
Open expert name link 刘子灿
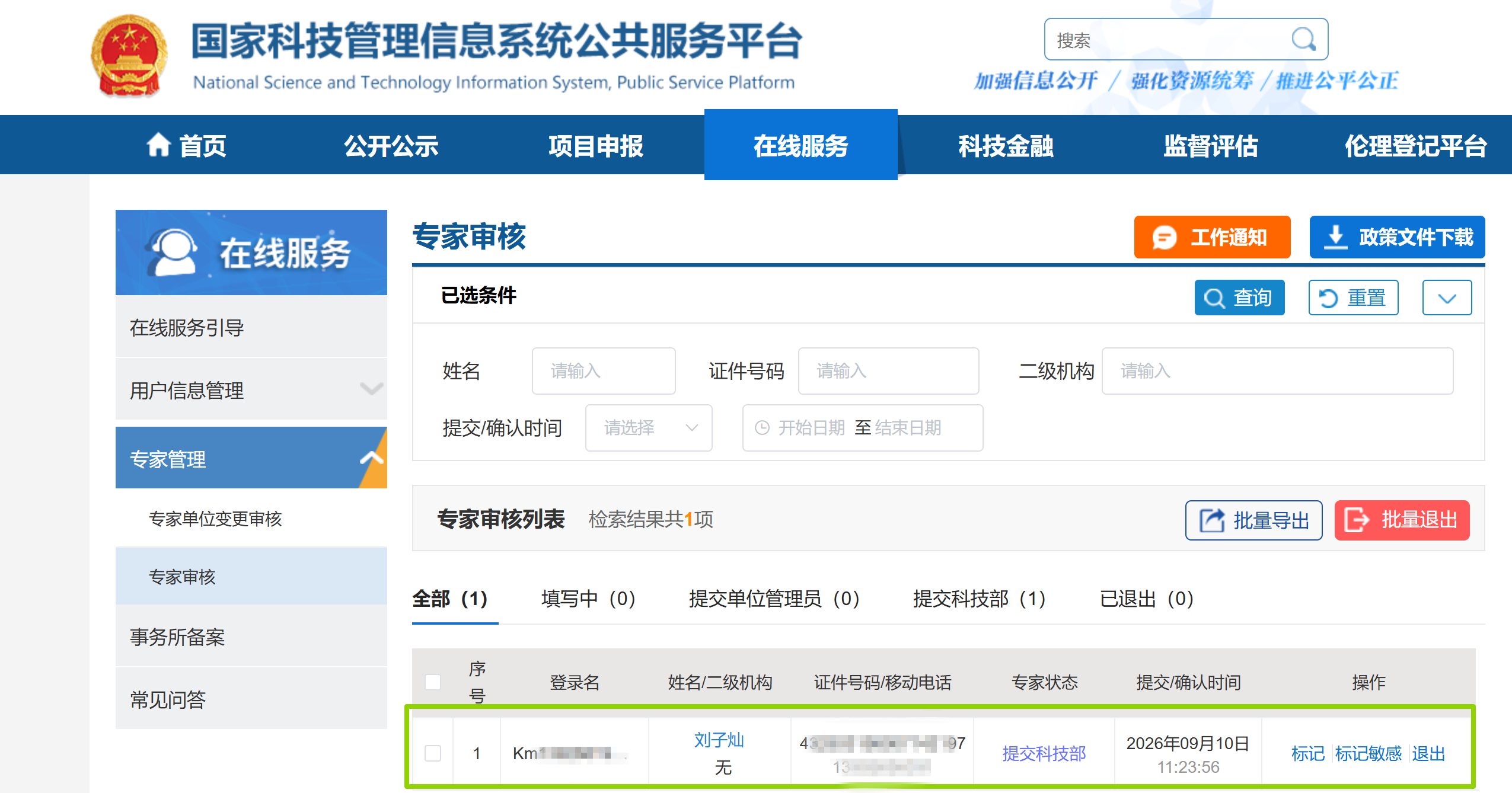(719, 740)
